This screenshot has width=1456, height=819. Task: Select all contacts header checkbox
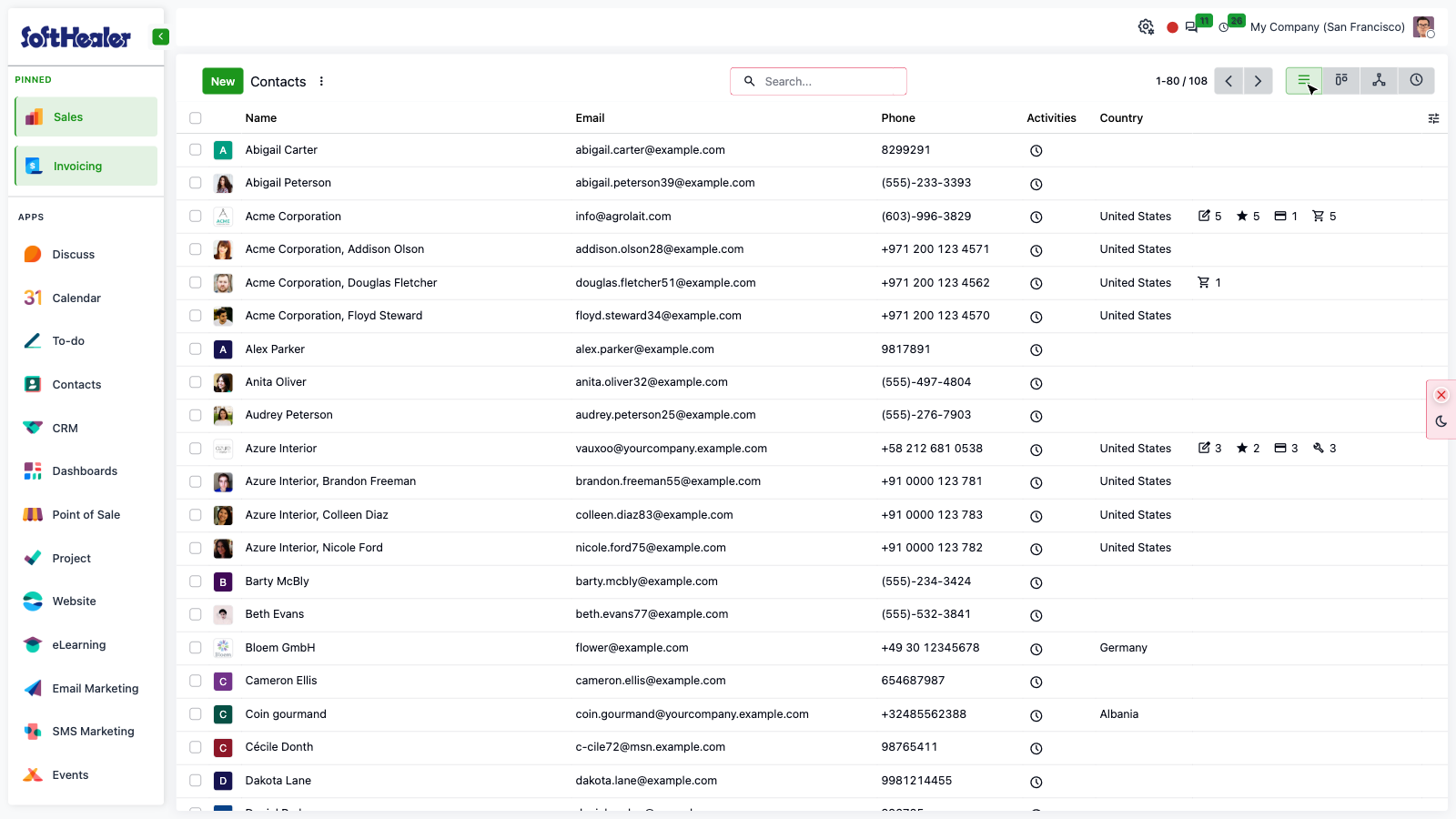pos(195,118)
